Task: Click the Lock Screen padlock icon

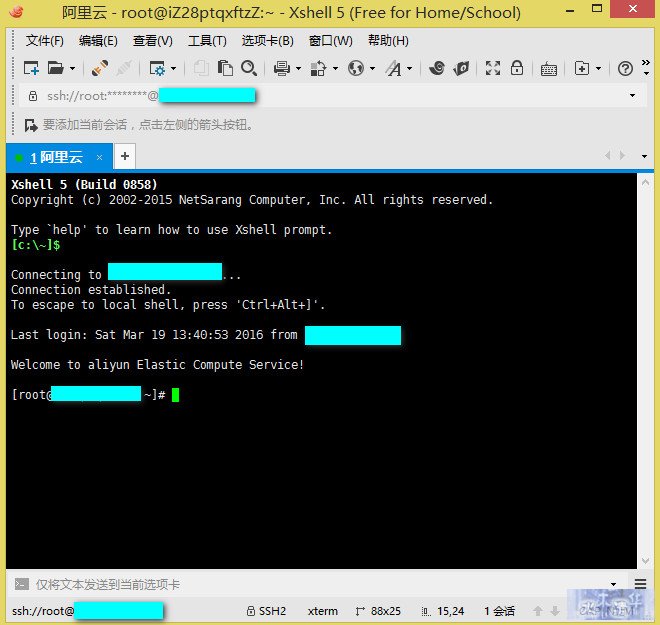Action: pyautogui.click(x=517, y=68)
